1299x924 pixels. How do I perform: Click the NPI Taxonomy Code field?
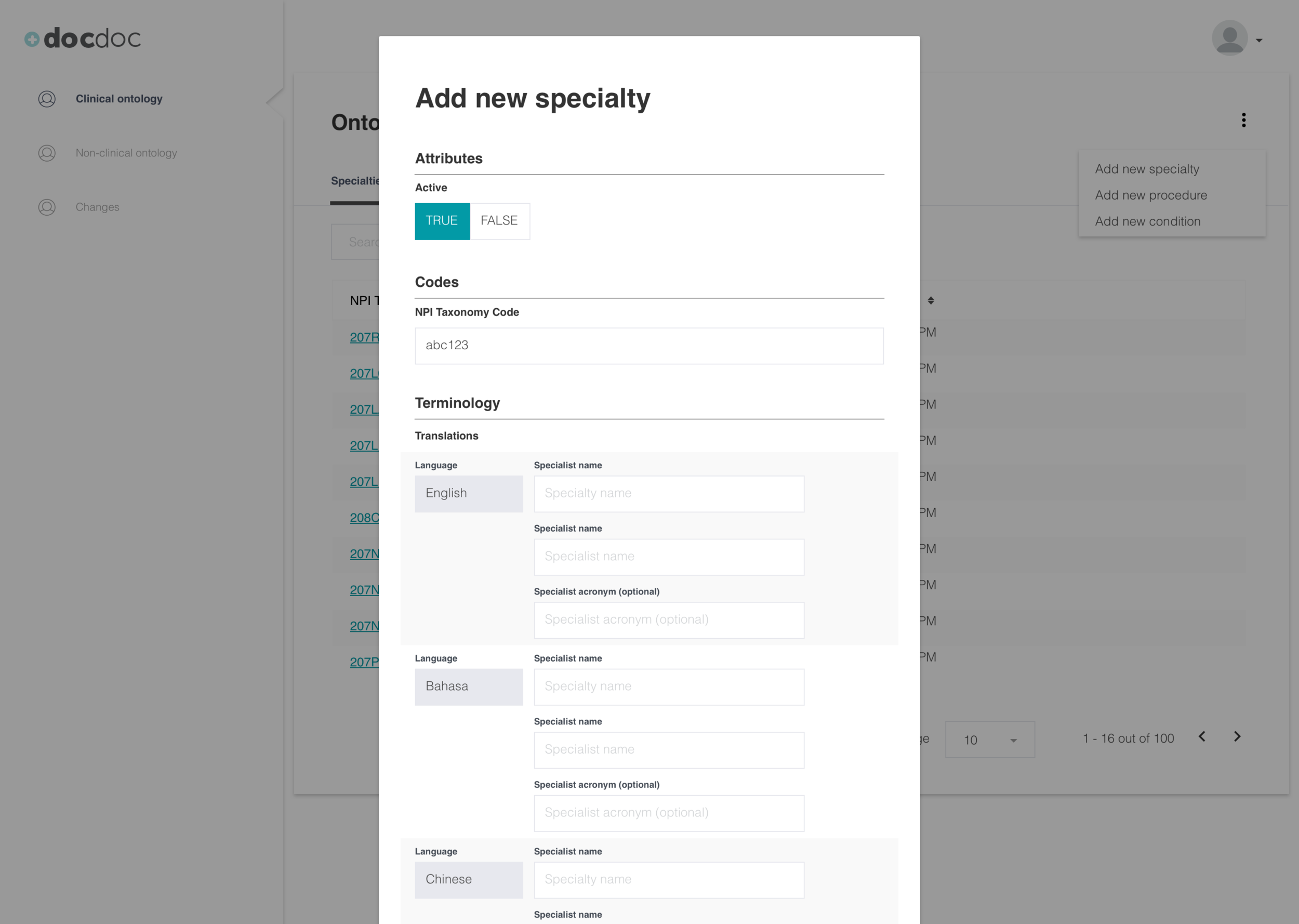649,346
